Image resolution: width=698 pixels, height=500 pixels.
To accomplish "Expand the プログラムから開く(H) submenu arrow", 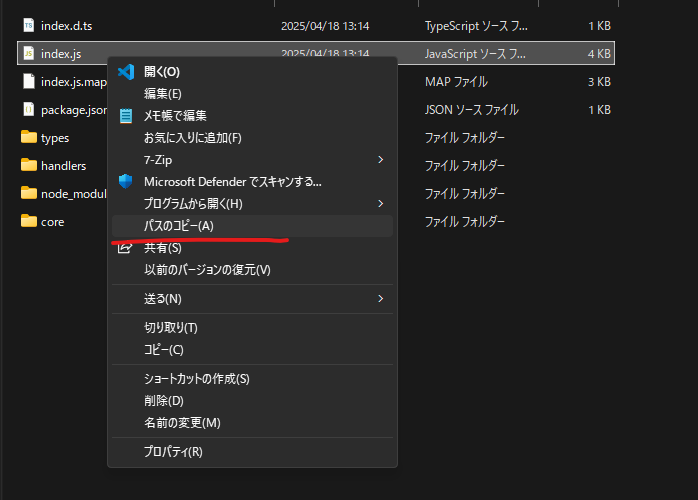I will point(381,203).
